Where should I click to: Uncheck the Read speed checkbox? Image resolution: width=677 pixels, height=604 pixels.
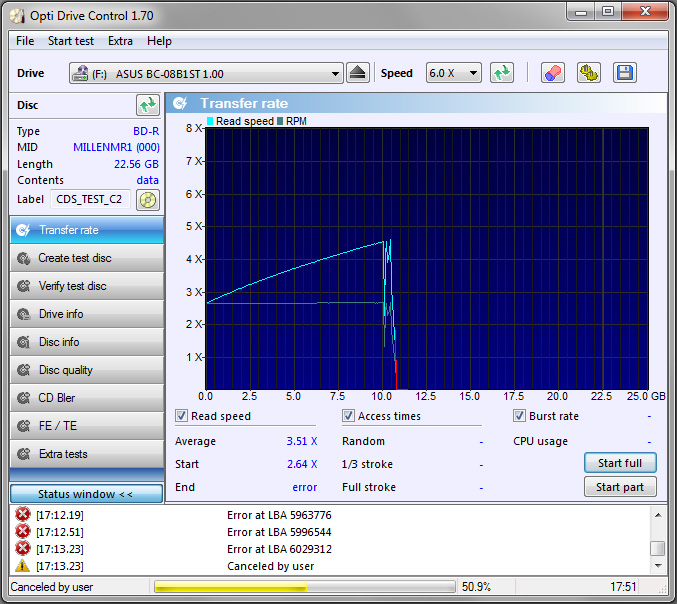182,416
